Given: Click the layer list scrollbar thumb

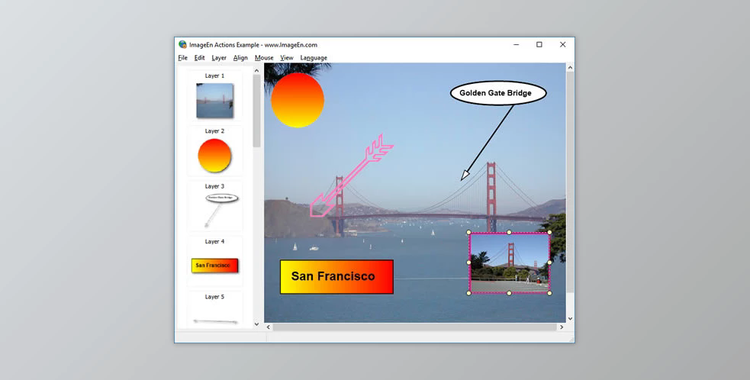Looking at the screenshot, I should pos(256,111).
